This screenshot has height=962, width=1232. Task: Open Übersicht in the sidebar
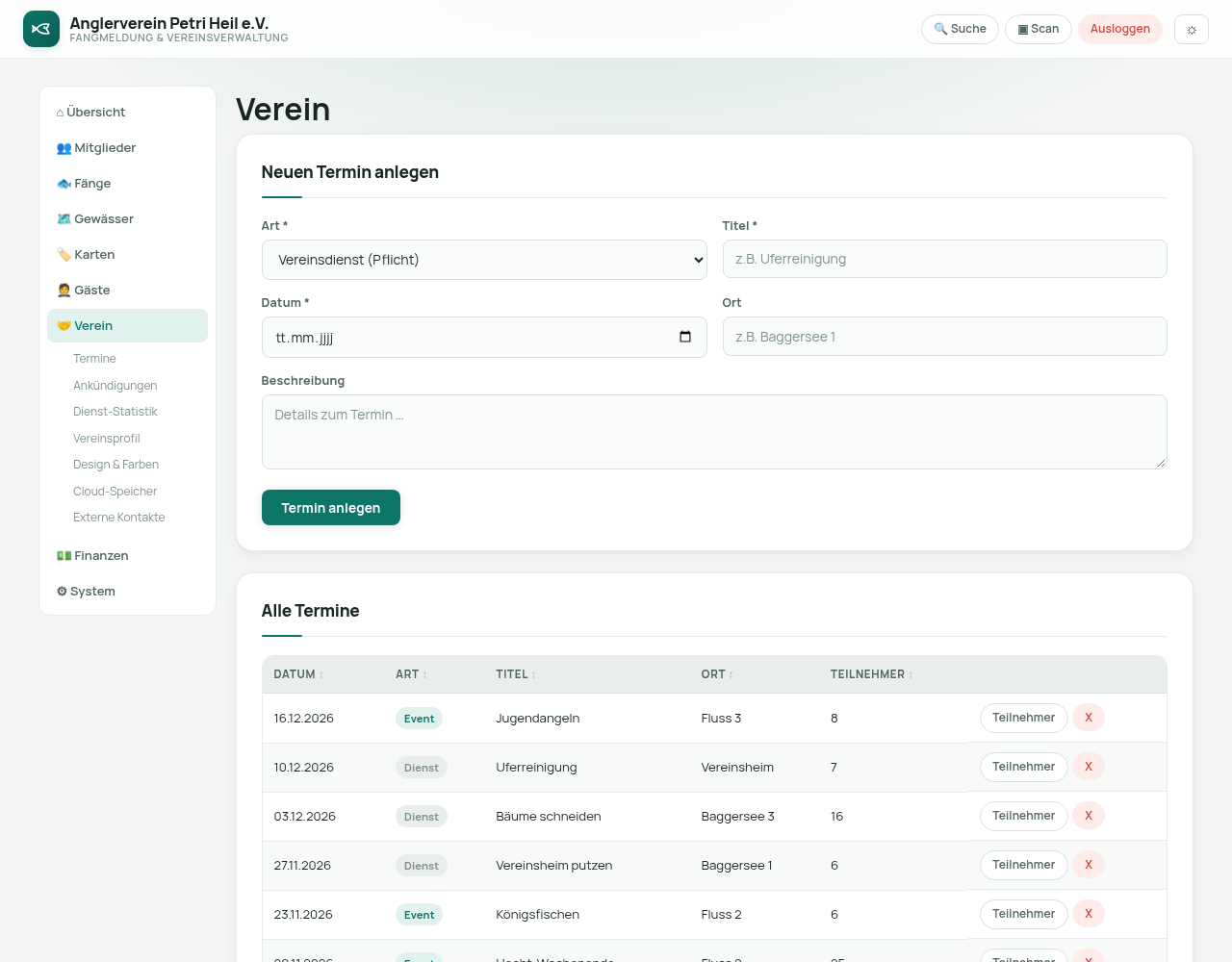coord(127,113)
